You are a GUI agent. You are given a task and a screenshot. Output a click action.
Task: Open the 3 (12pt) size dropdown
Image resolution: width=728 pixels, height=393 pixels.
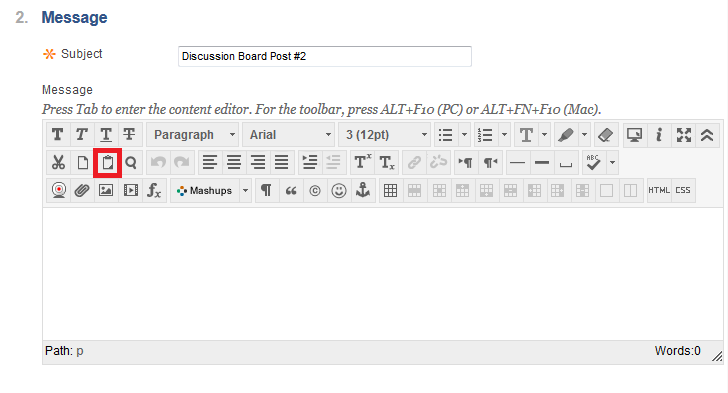click(x=385, y=135)
